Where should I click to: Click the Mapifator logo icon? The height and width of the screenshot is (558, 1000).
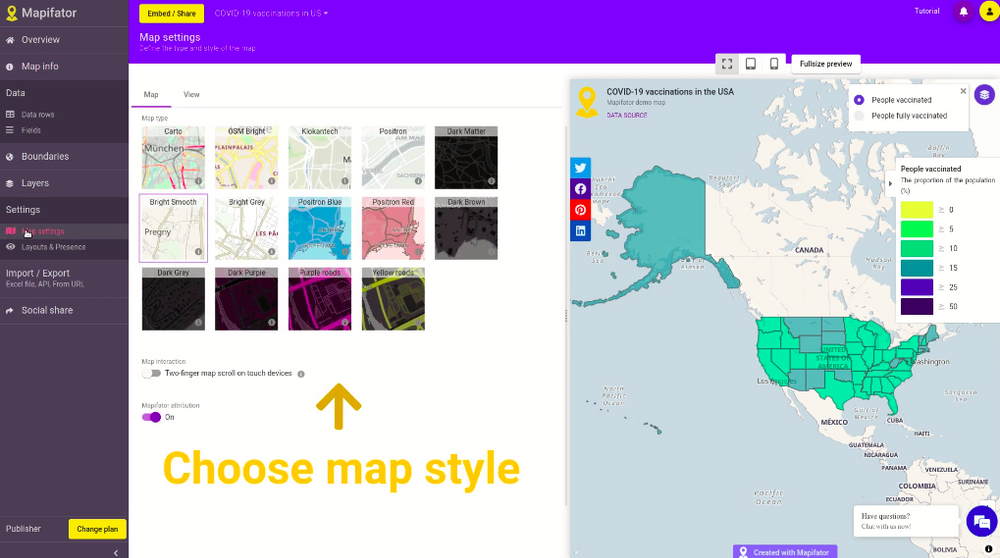click(11, 13)
